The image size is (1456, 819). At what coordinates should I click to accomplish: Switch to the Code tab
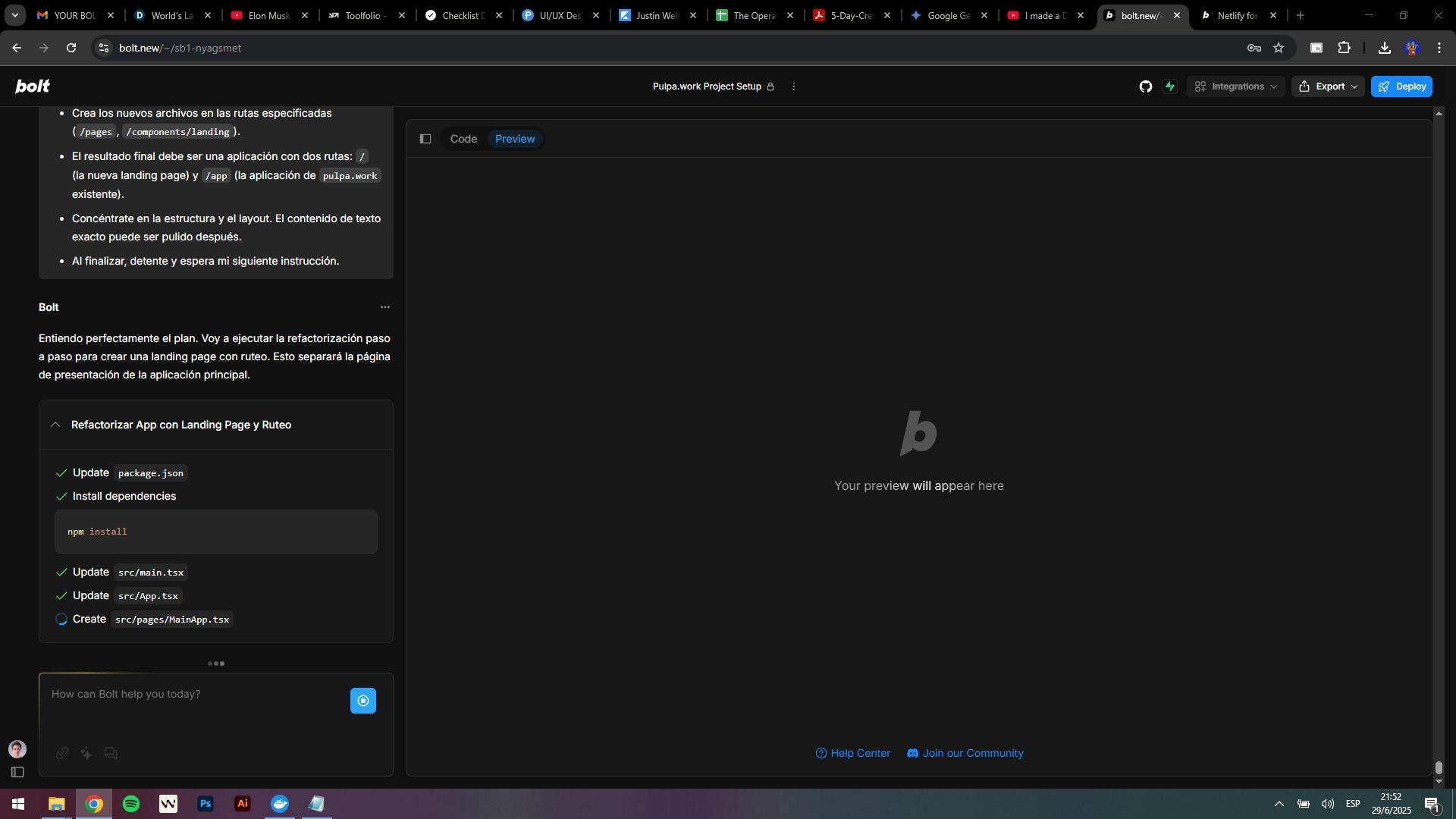point(463,139)
